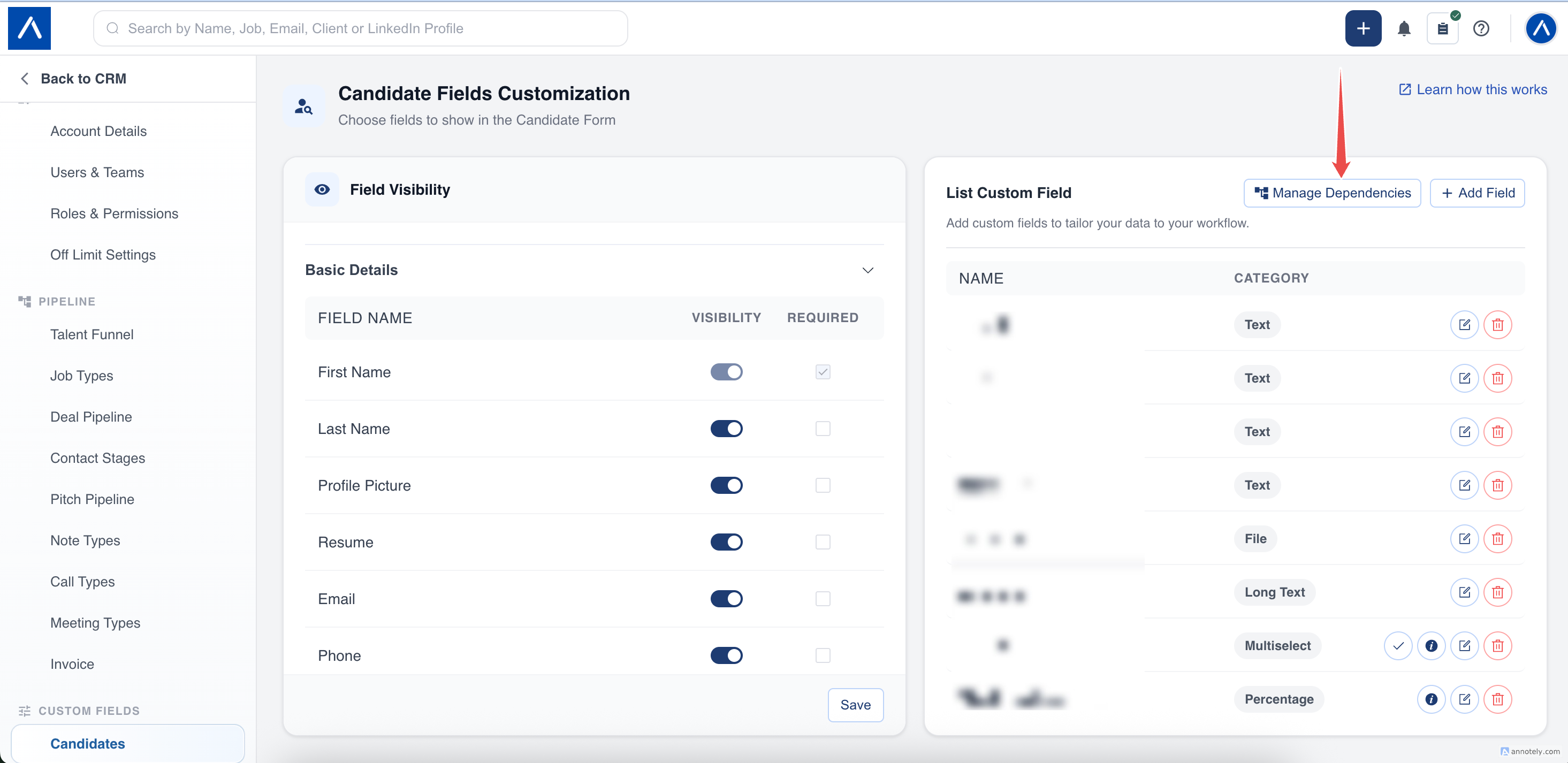Collapse the Basic Details section chevron
This screenshot has height=763, width=1568.
tap(867, 270)
